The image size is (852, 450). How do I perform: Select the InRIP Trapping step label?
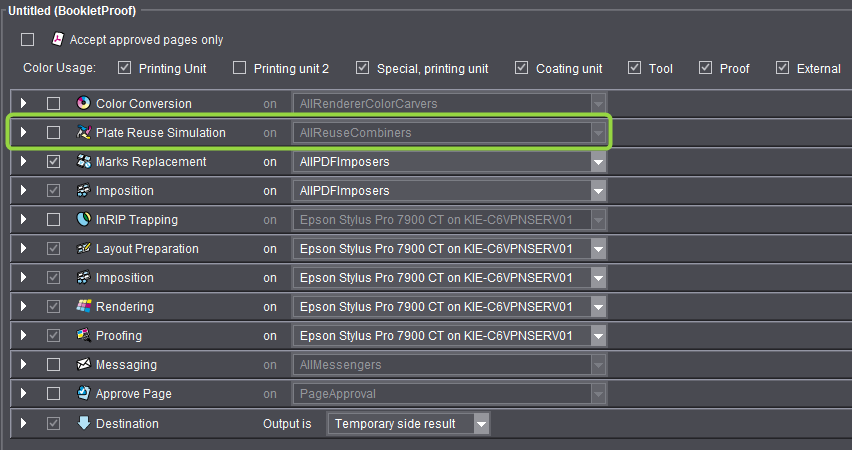pos(136,220)
